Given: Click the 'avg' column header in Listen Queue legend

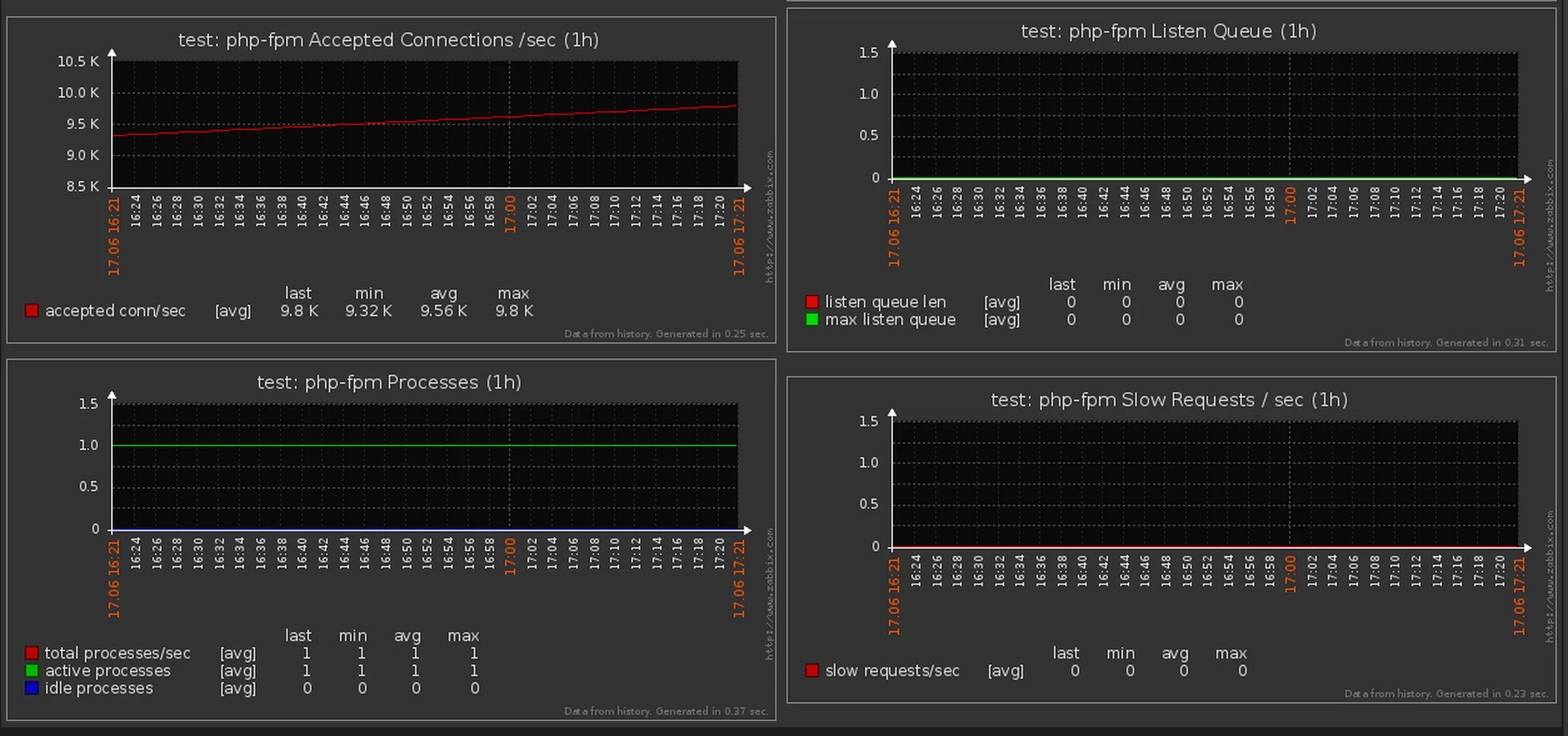Looking at the screenshot, I should coord(1171,284).
